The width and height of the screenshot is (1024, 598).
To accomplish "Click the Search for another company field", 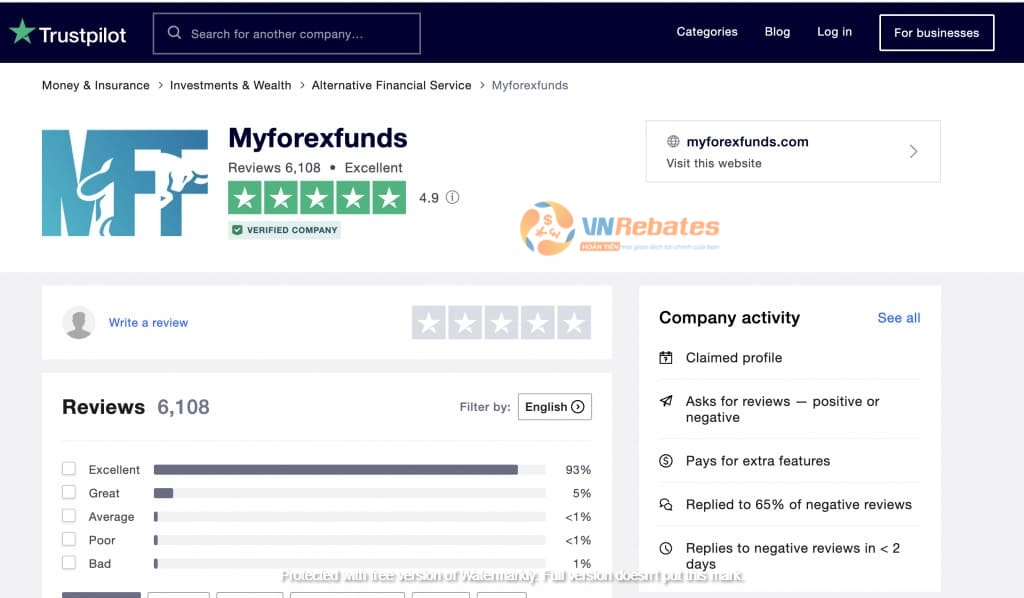I will (x=287, y=33).
